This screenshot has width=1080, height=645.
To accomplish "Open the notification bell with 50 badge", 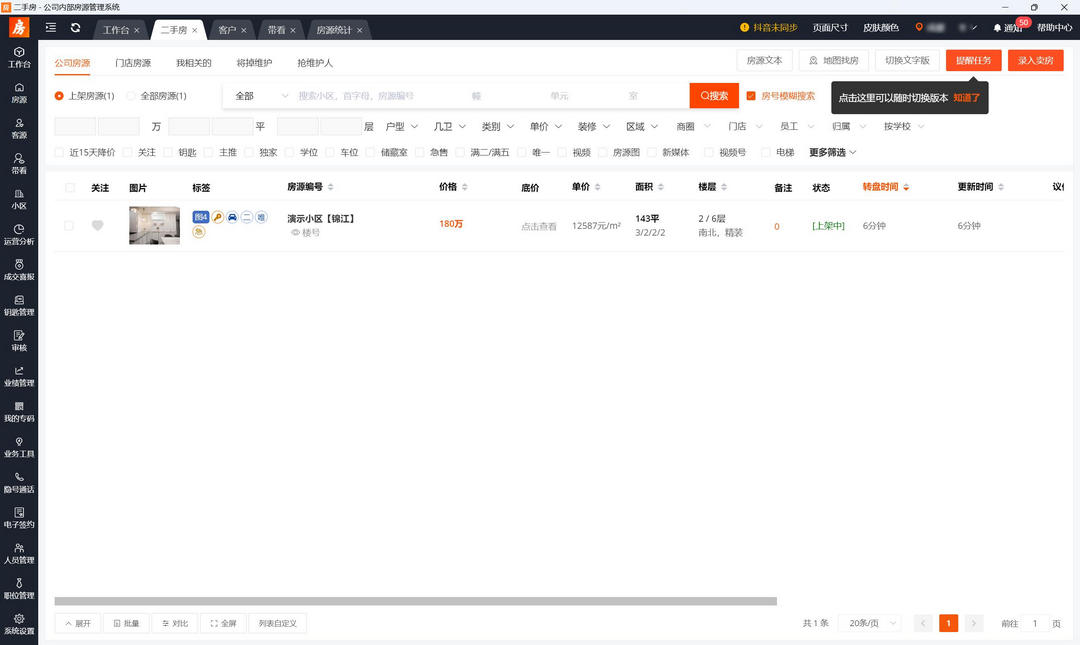I will pyautogui.click(x=1002, y=29).
